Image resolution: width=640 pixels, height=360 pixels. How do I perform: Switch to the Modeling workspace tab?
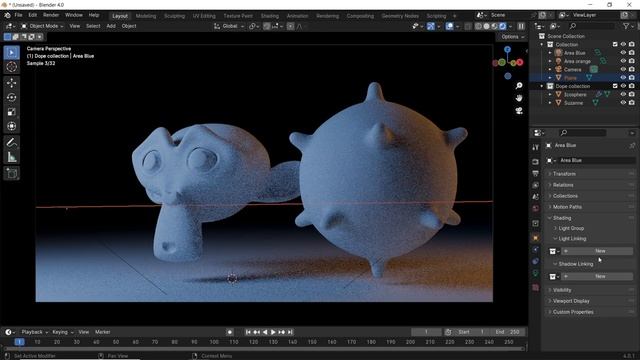coord(146,16)
